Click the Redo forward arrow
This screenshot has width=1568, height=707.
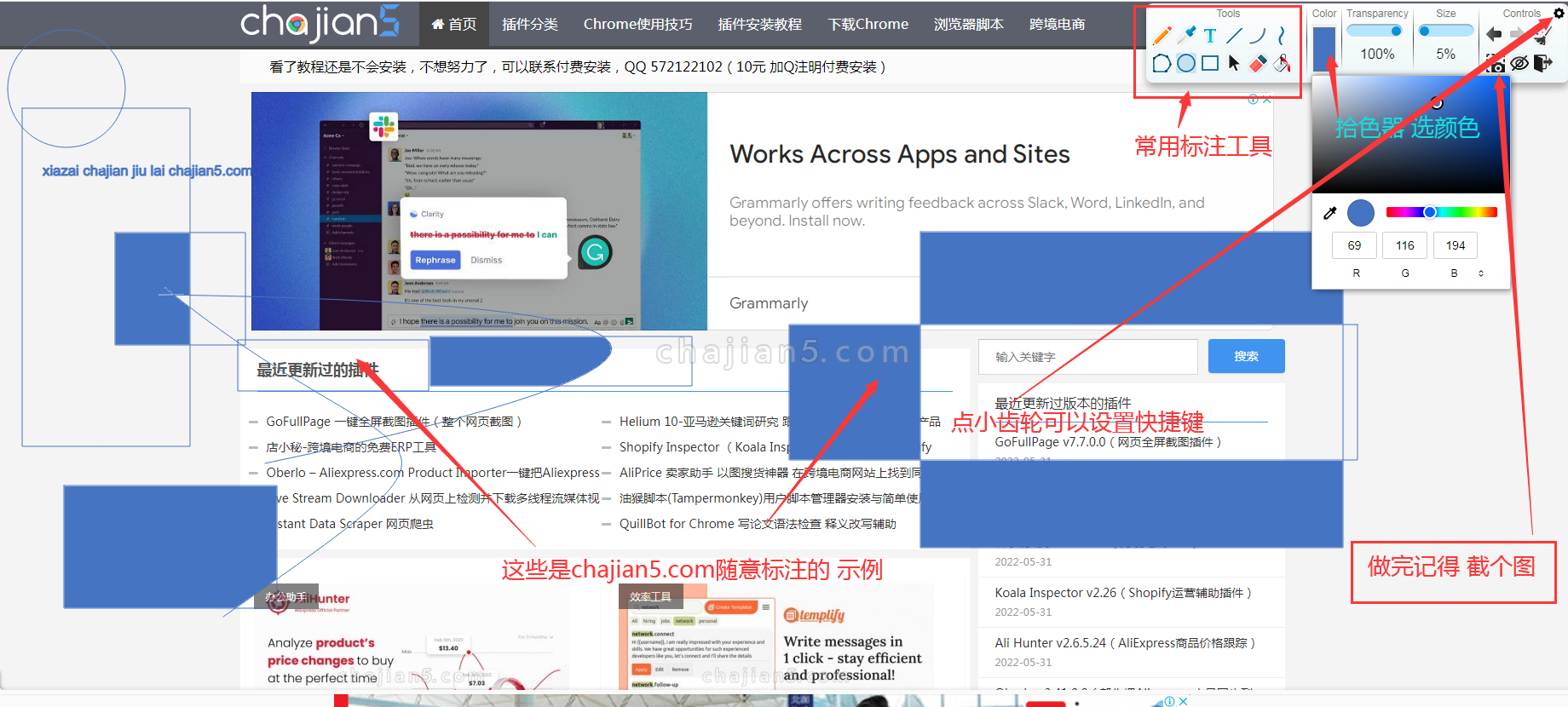pos(1518,34)
